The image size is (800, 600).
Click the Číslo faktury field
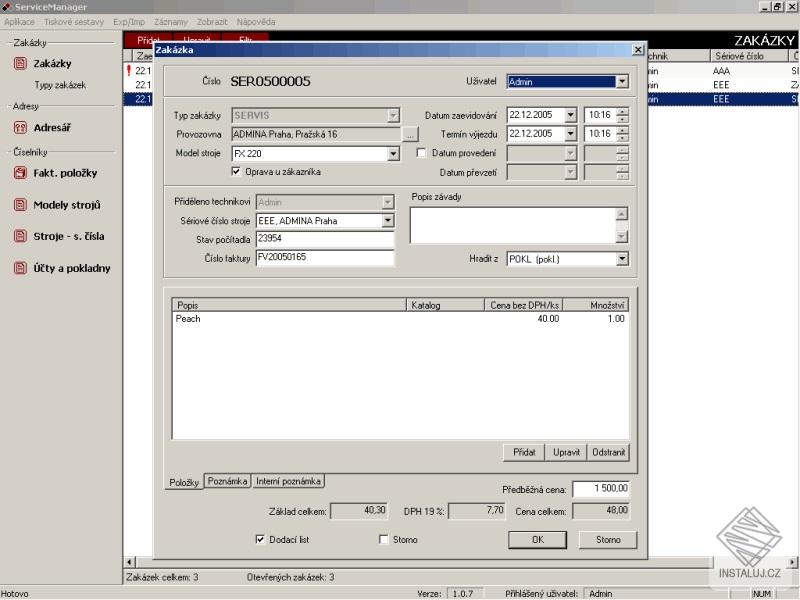[326, 258]
